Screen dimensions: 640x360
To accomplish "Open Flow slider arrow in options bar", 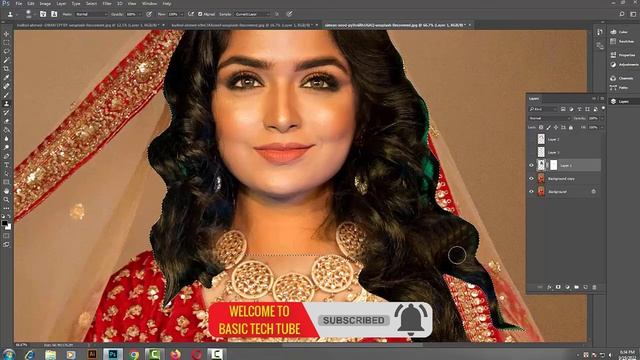I will click(182, 14).
